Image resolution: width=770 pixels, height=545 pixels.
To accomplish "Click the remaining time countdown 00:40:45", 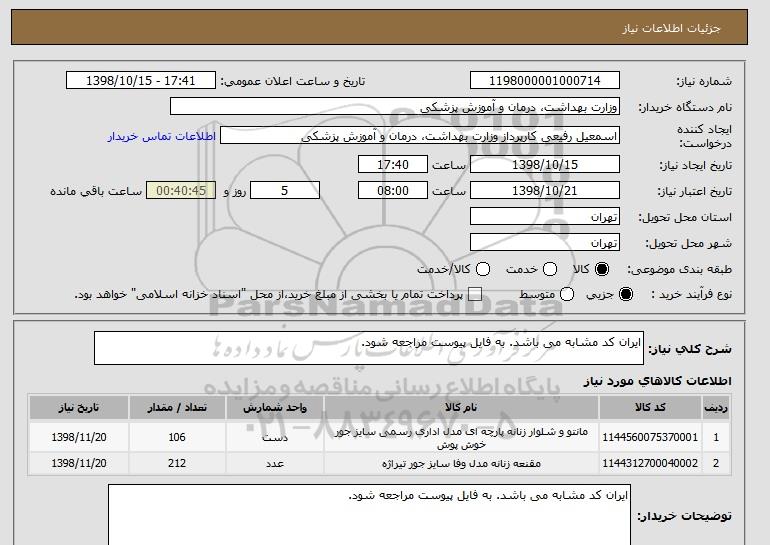I will point(181,190).
